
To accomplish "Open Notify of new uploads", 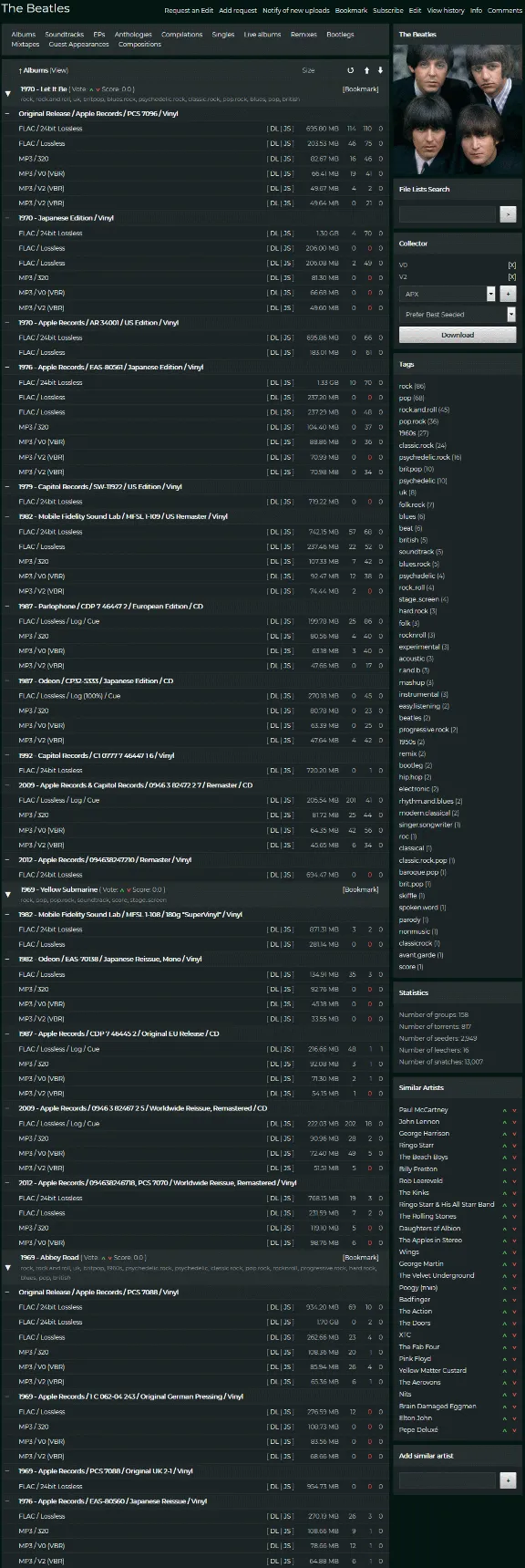I will click(x=296, y=11).
